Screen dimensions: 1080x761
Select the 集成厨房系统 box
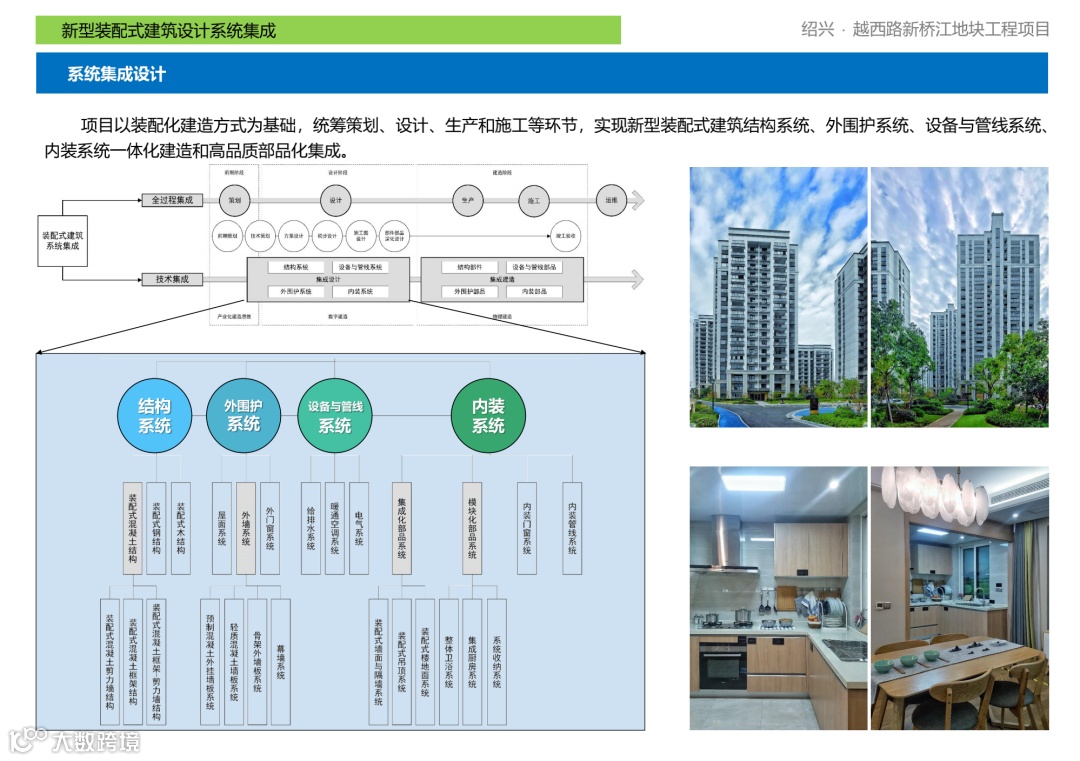coord(472,662)
